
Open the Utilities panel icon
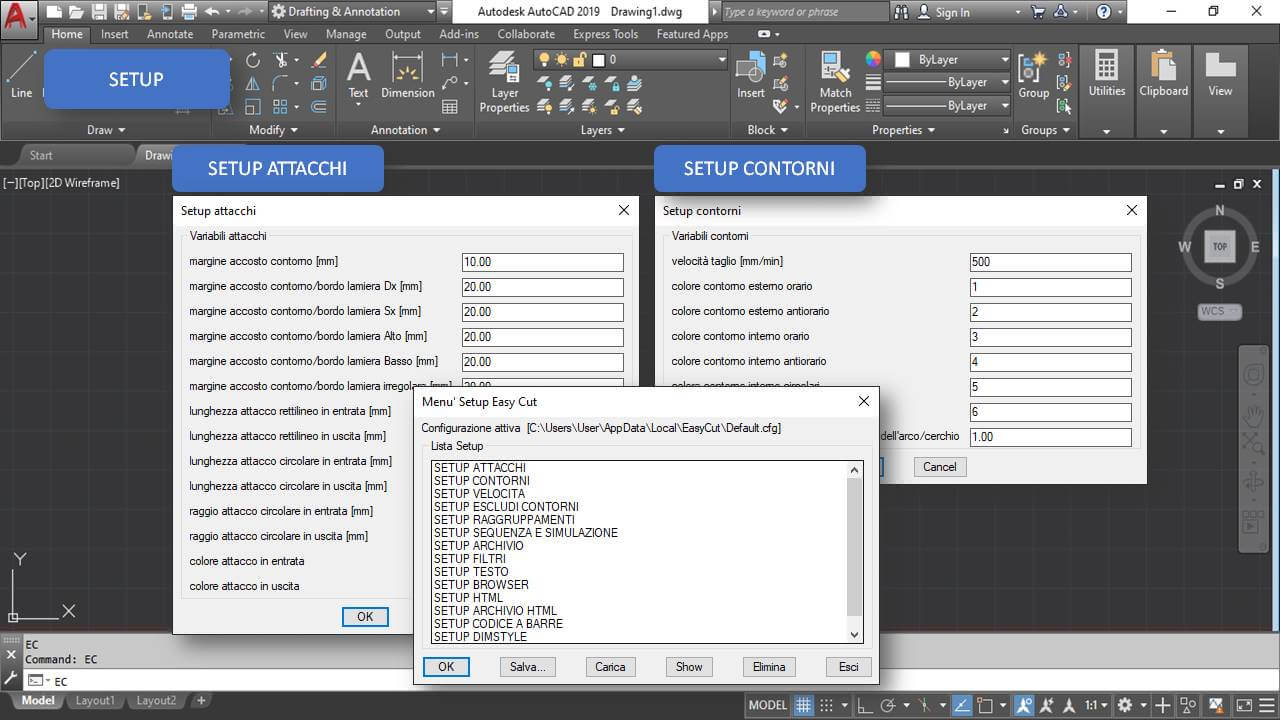pyautogui.click(x=1106, y=75)
